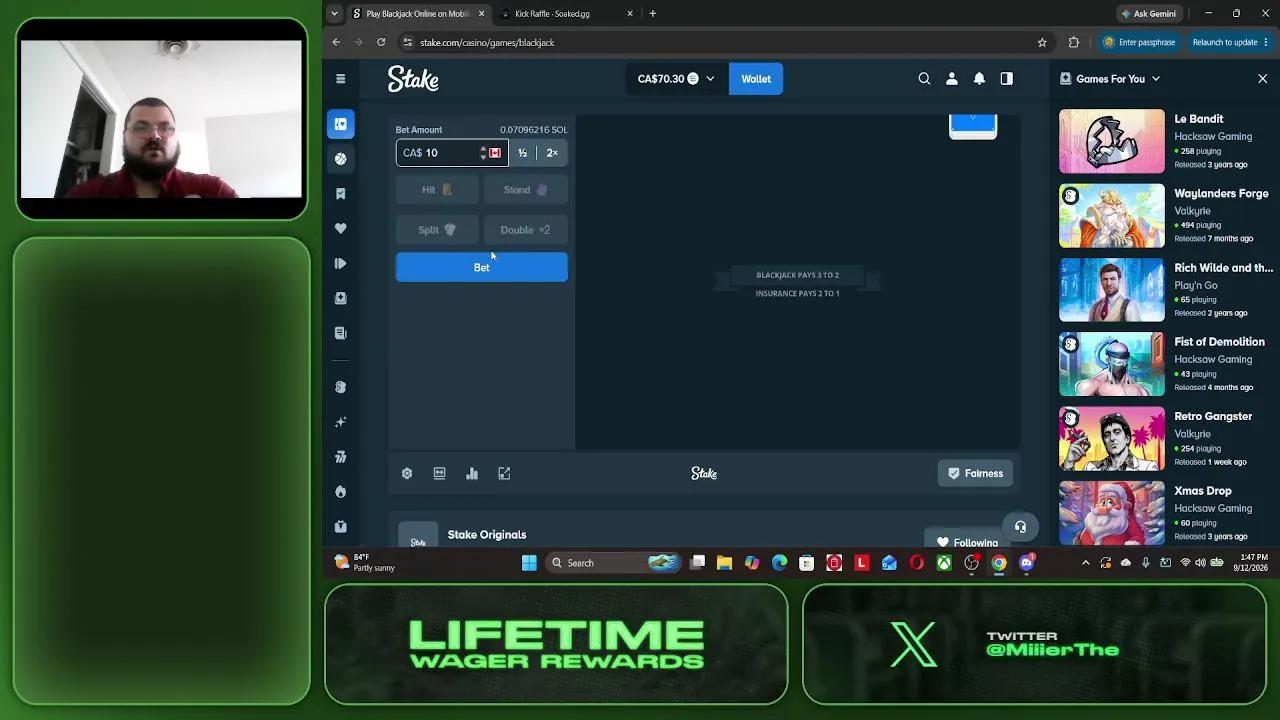The image size is (1280, 720).
Task: Open the Wallet button
Action: pyautogui.click(x=756, y=79)
